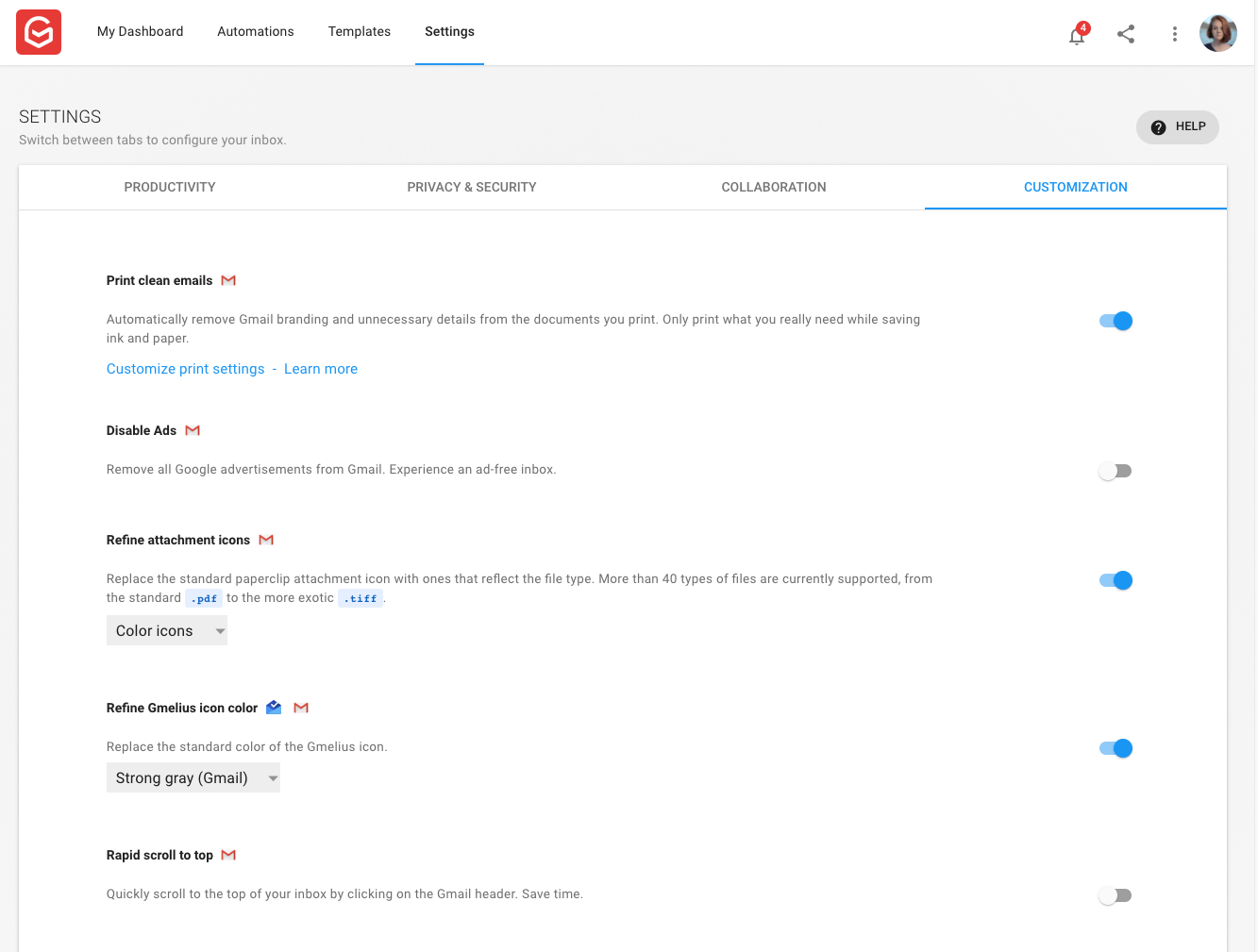1258x952 pixels.
Task: Click the Gmail icon beside Rapid scroll to top
Action: 228,854
